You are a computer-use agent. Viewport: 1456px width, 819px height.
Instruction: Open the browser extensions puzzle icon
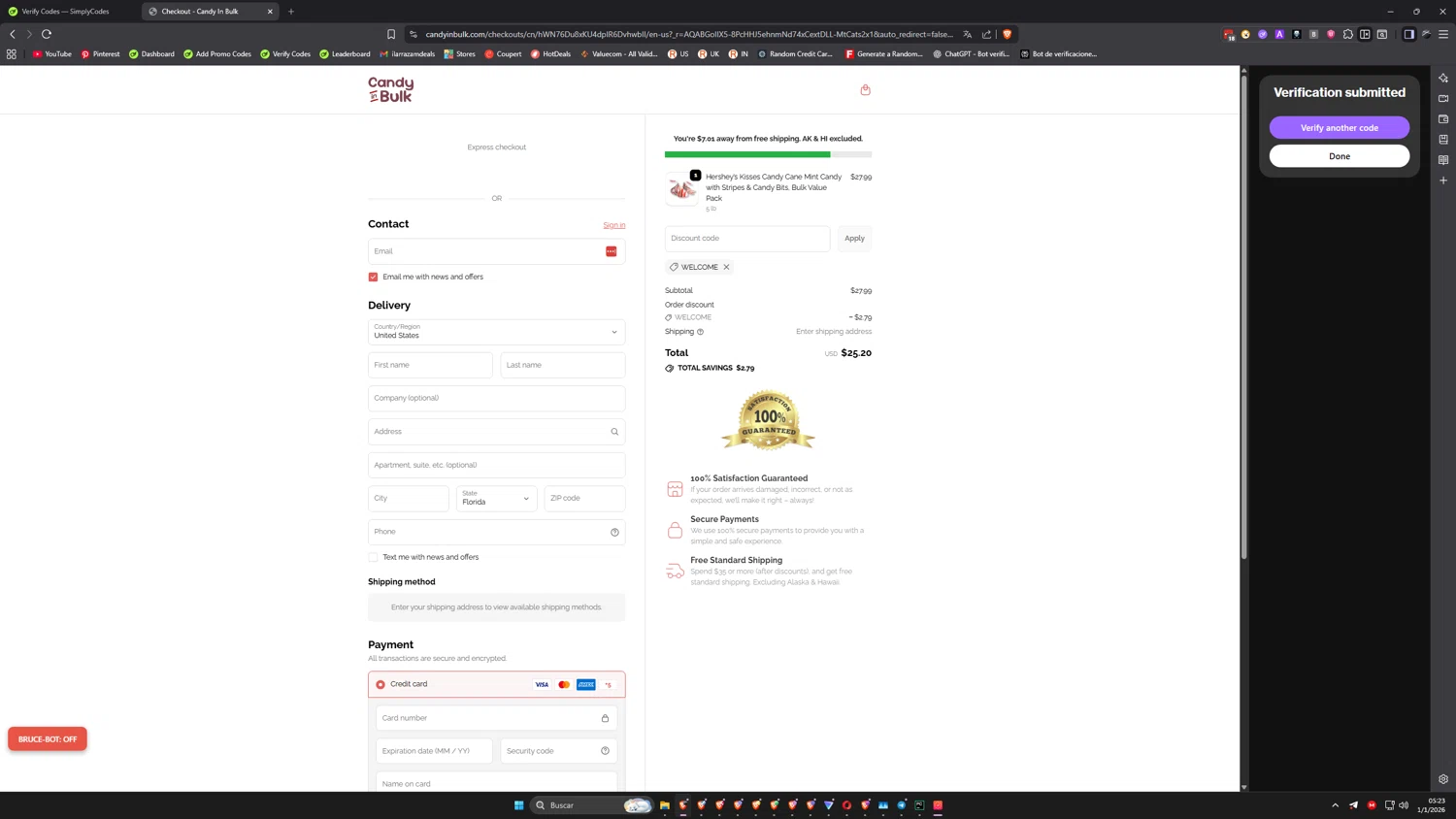(1347, 34)
